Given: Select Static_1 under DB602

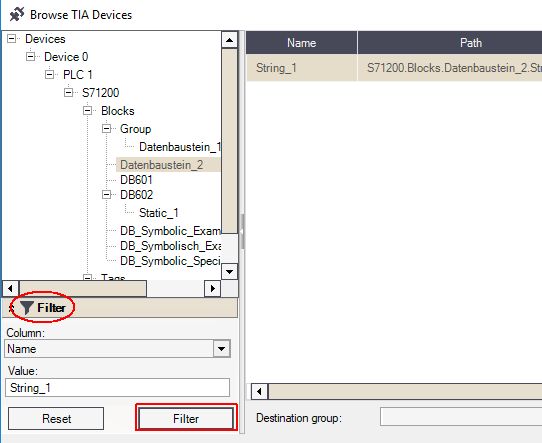Looking at the screenshot, I should coord(159,213).
